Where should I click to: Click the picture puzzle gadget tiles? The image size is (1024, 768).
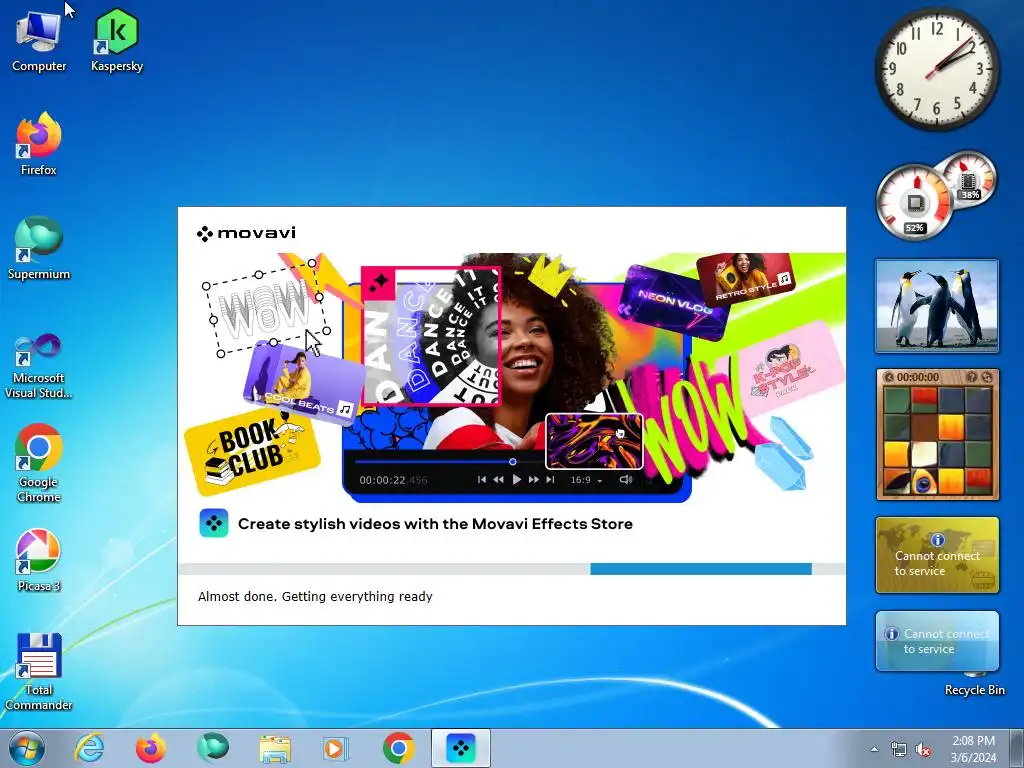[937, 441]
